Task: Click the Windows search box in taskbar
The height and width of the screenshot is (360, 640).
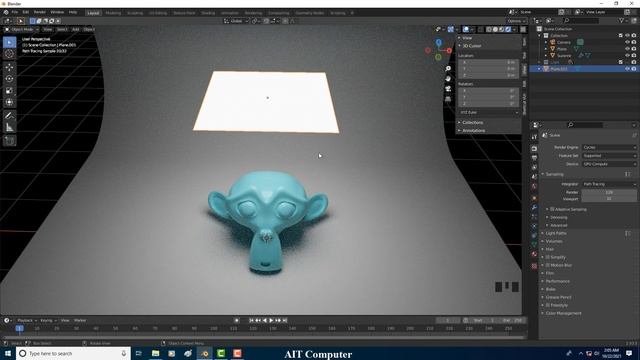Action: (x=73, y=353)
